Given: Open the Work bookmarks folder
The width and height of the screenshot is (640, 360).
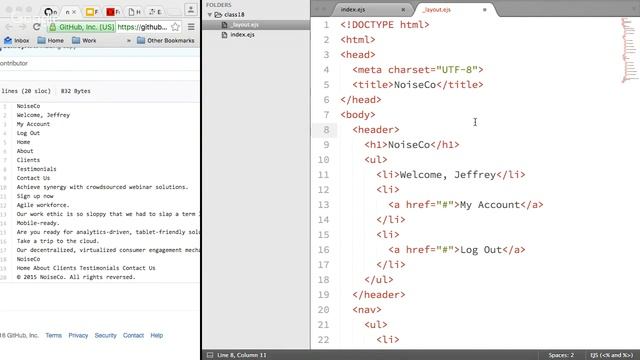Looking at the screenshot, I should click(x=84, y=40).
